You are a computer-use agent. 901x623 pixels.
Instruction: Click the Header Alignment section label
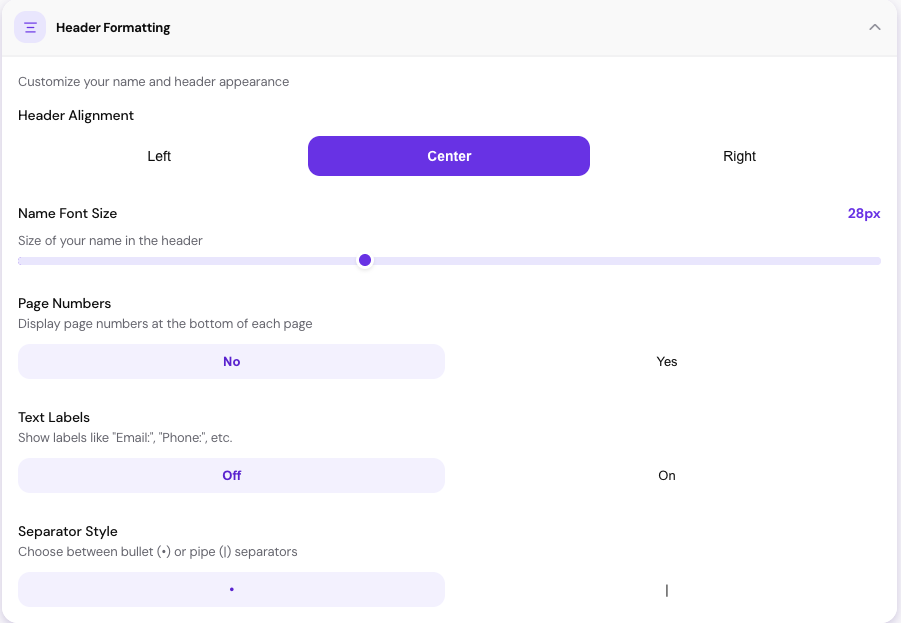pyautogui.click(x=75, y=115)
